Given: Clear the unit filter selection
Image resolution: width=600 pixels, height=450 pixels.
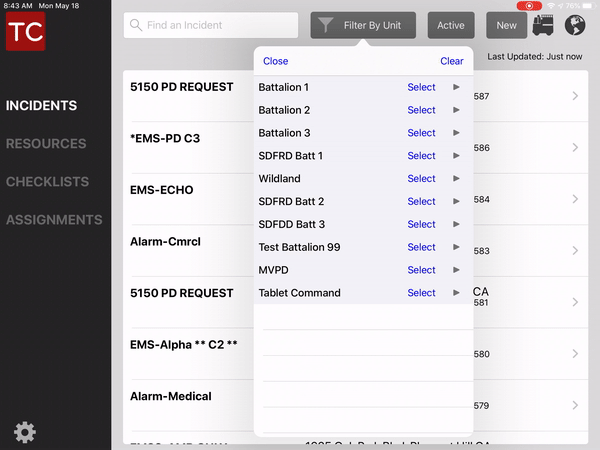Looking at the screenshot, I should coord(452,61).
